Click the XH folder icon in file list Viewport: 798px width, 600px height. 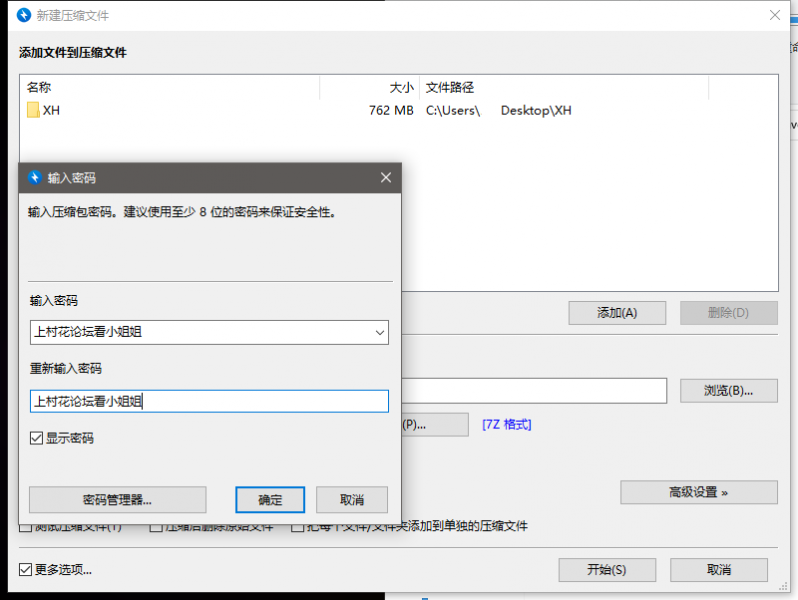[x=33, y=110]
